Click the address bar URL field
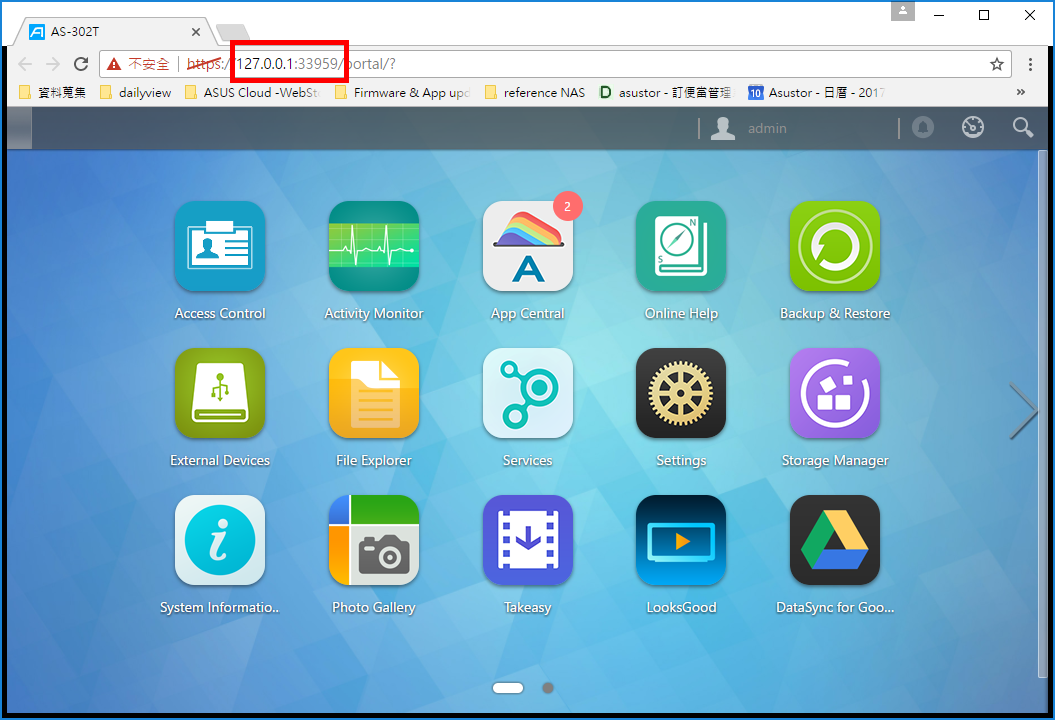 pos(555,64)
